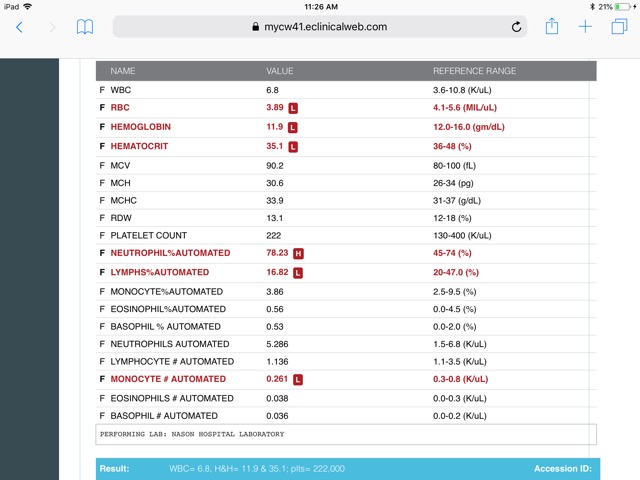
Task: Reload the page with refresh icon
Action: tap(516, 27)
